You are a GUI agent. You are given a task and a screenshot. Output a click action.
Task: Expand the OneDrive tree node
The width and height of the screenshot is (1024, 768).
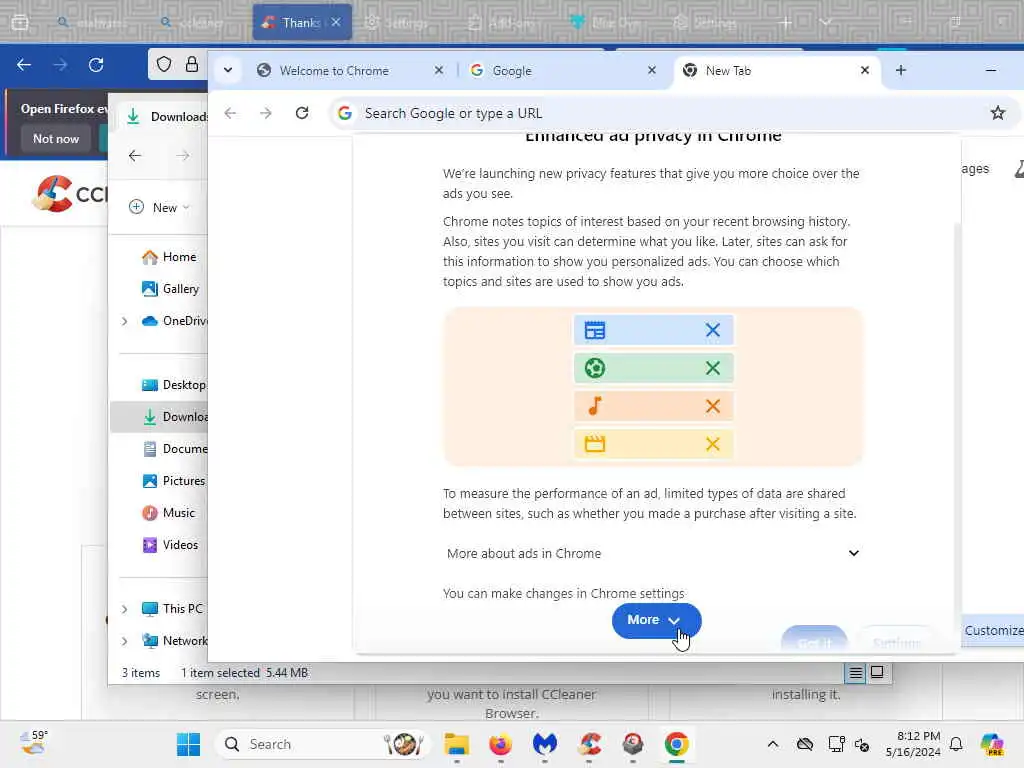(124, 321)
